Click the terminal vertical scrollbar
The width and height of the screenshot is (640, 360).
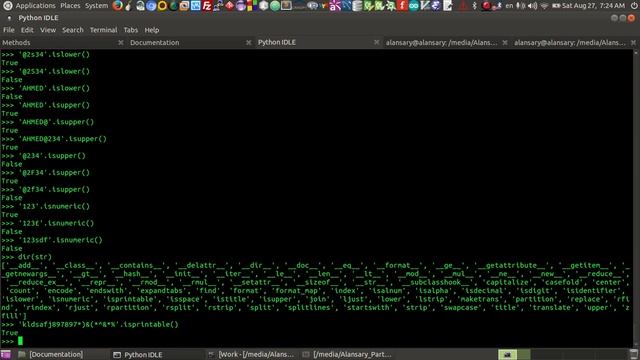point(636,199)
